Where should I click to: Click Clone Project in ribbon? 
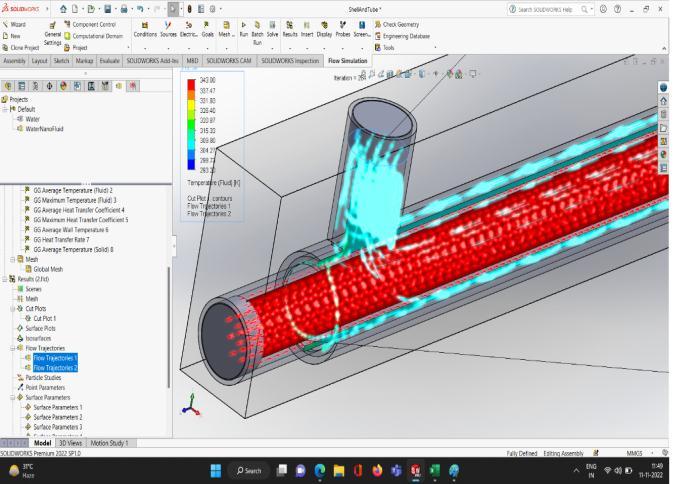click(x=20, y=48)
